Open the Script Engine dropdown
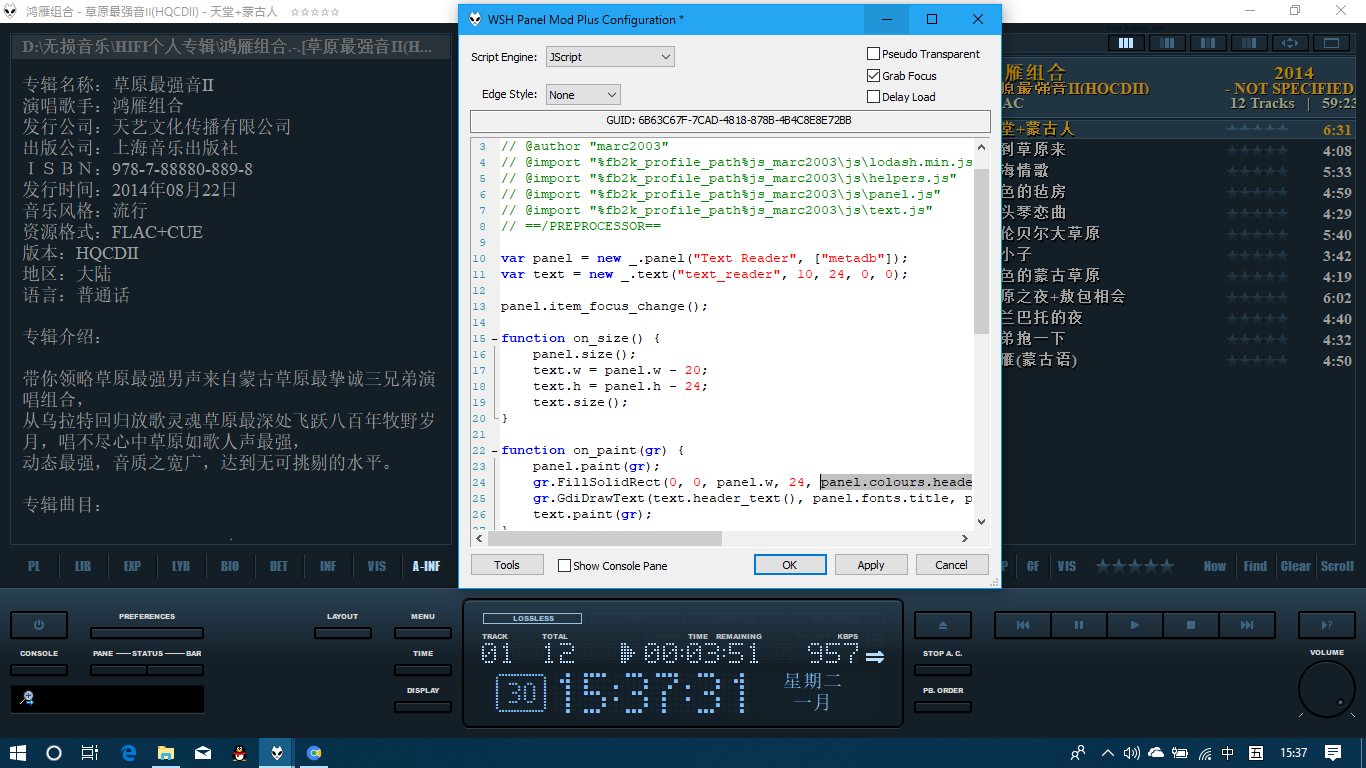 610,57
